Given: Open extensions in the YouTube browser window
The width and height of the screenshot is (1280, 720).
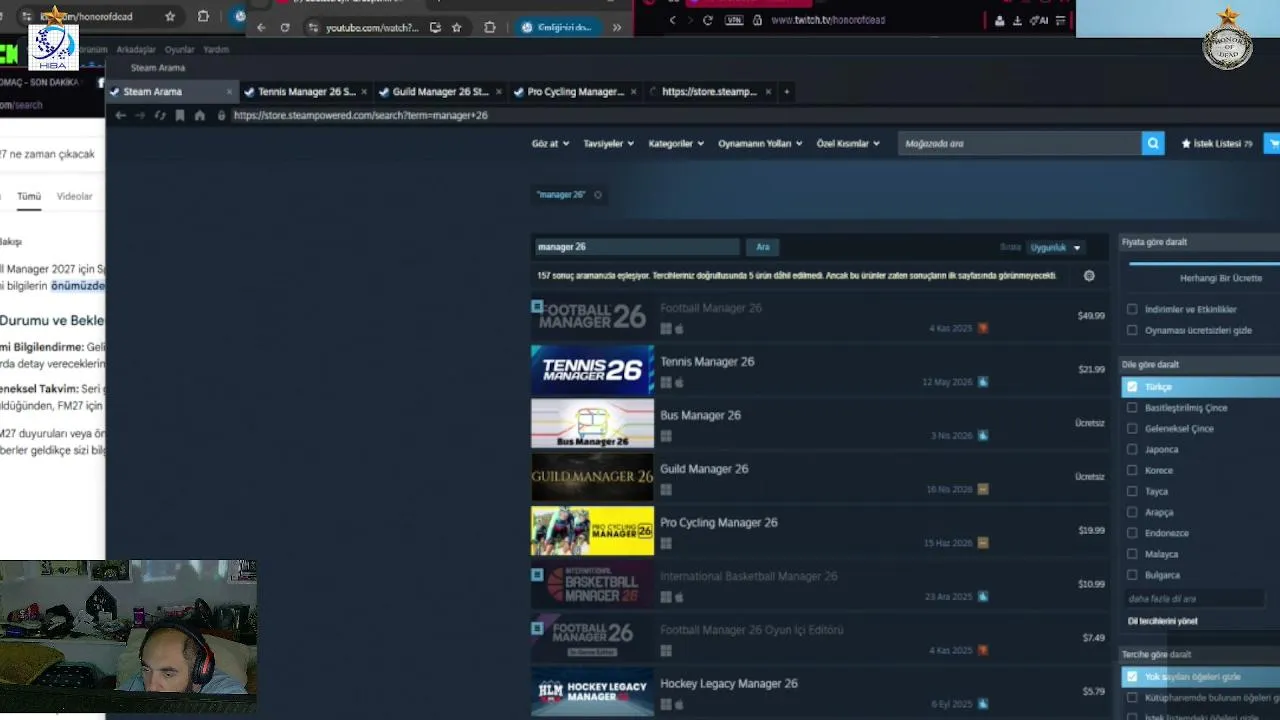Looking at the screenshot, I should [489, 28].
